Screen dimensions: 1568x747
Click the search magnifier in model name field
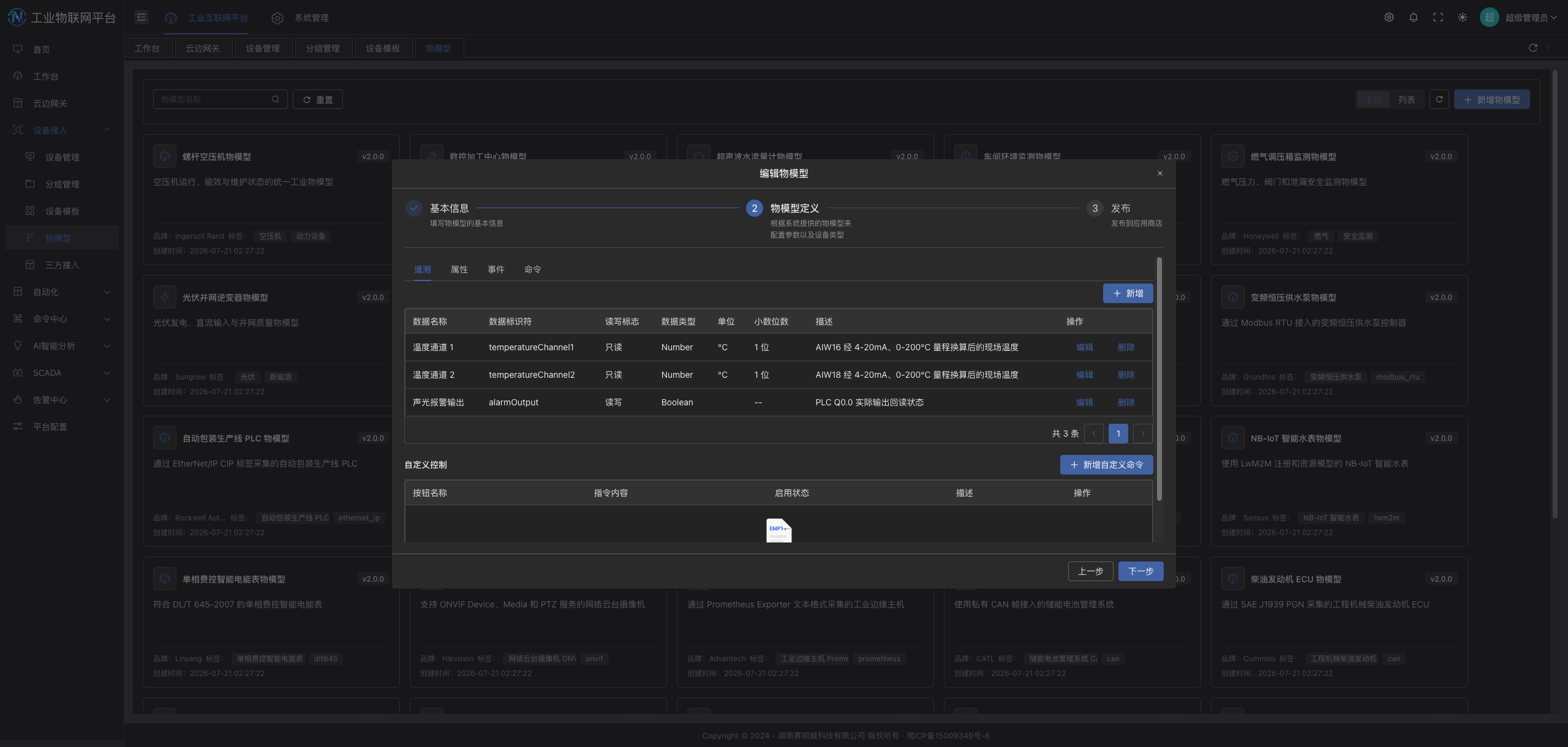coord(276,99)
